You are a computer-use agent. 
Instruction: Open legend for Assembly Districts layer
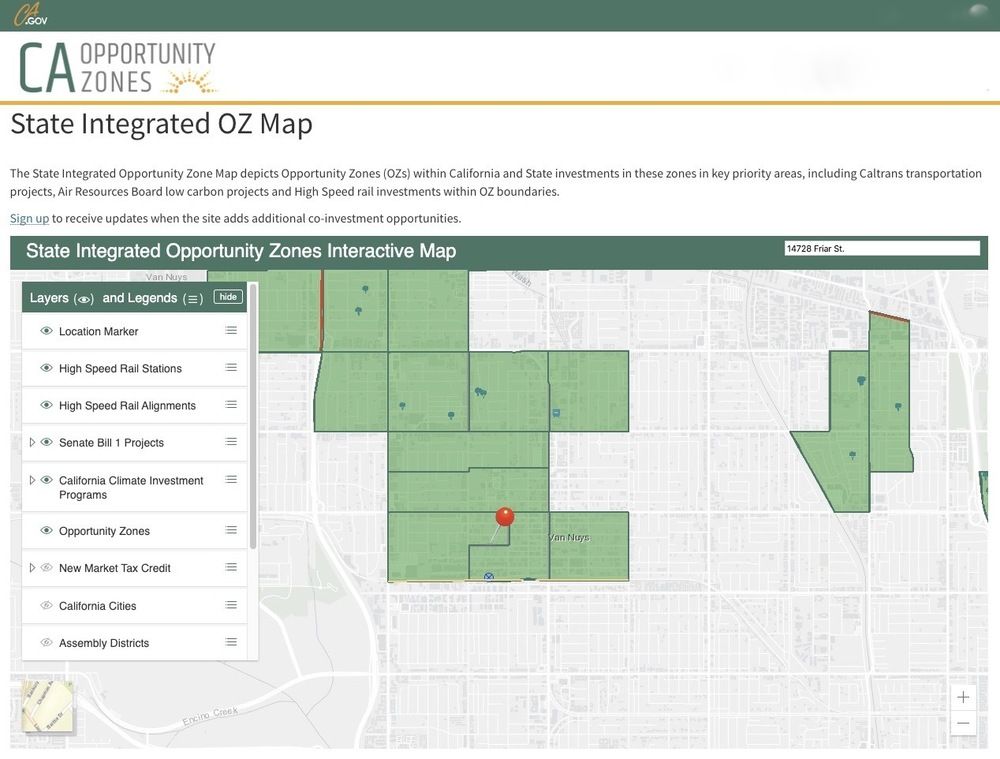231,642
